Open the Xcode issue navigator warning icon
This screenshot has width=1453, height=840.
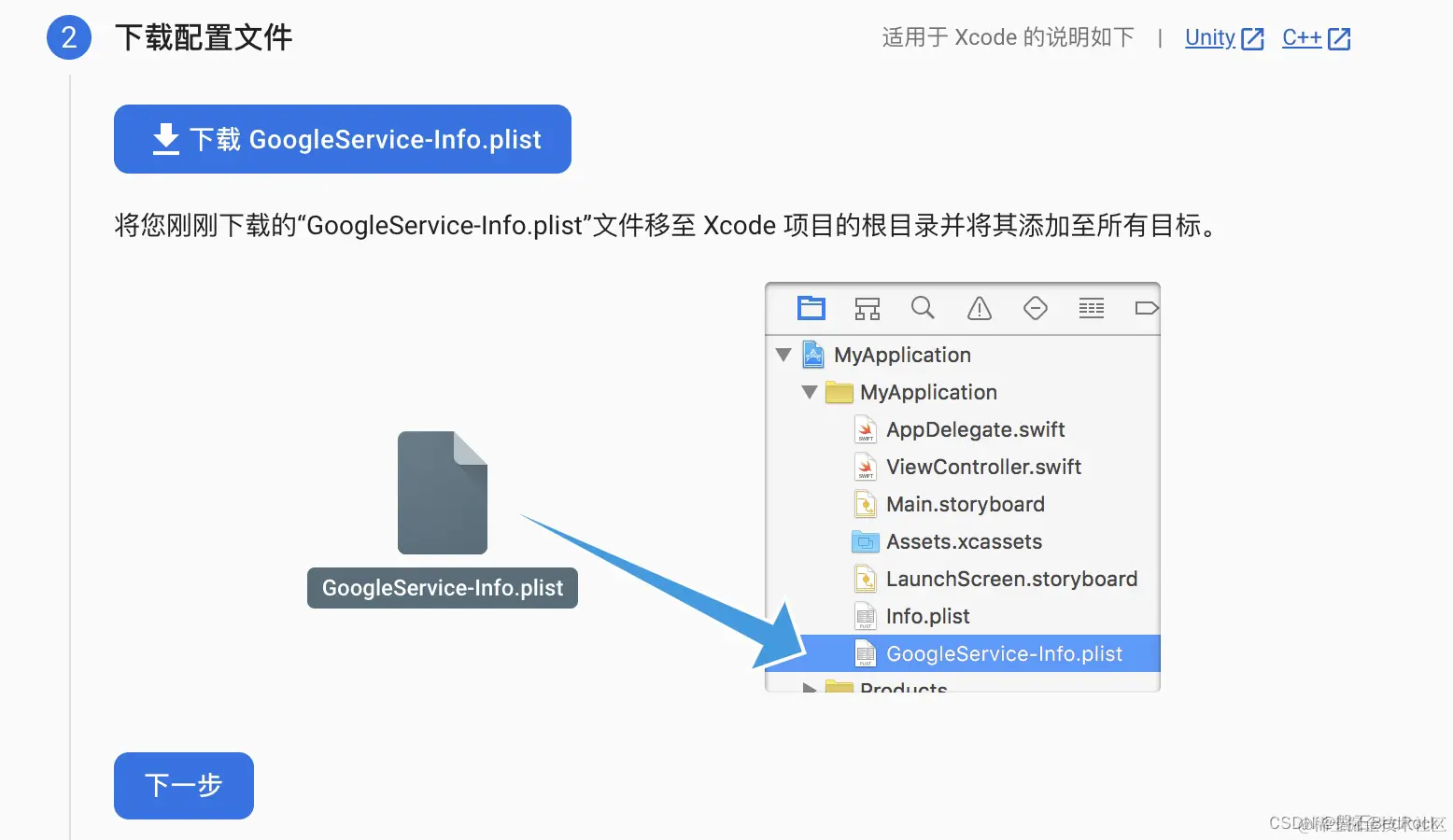pyautogui.click(x=980, y=308)
